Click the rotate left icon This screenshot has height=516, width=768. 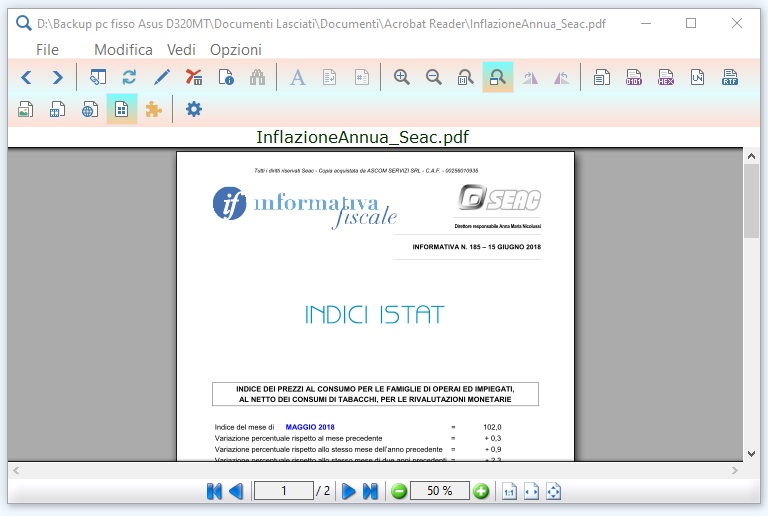(x=562, y=77)
